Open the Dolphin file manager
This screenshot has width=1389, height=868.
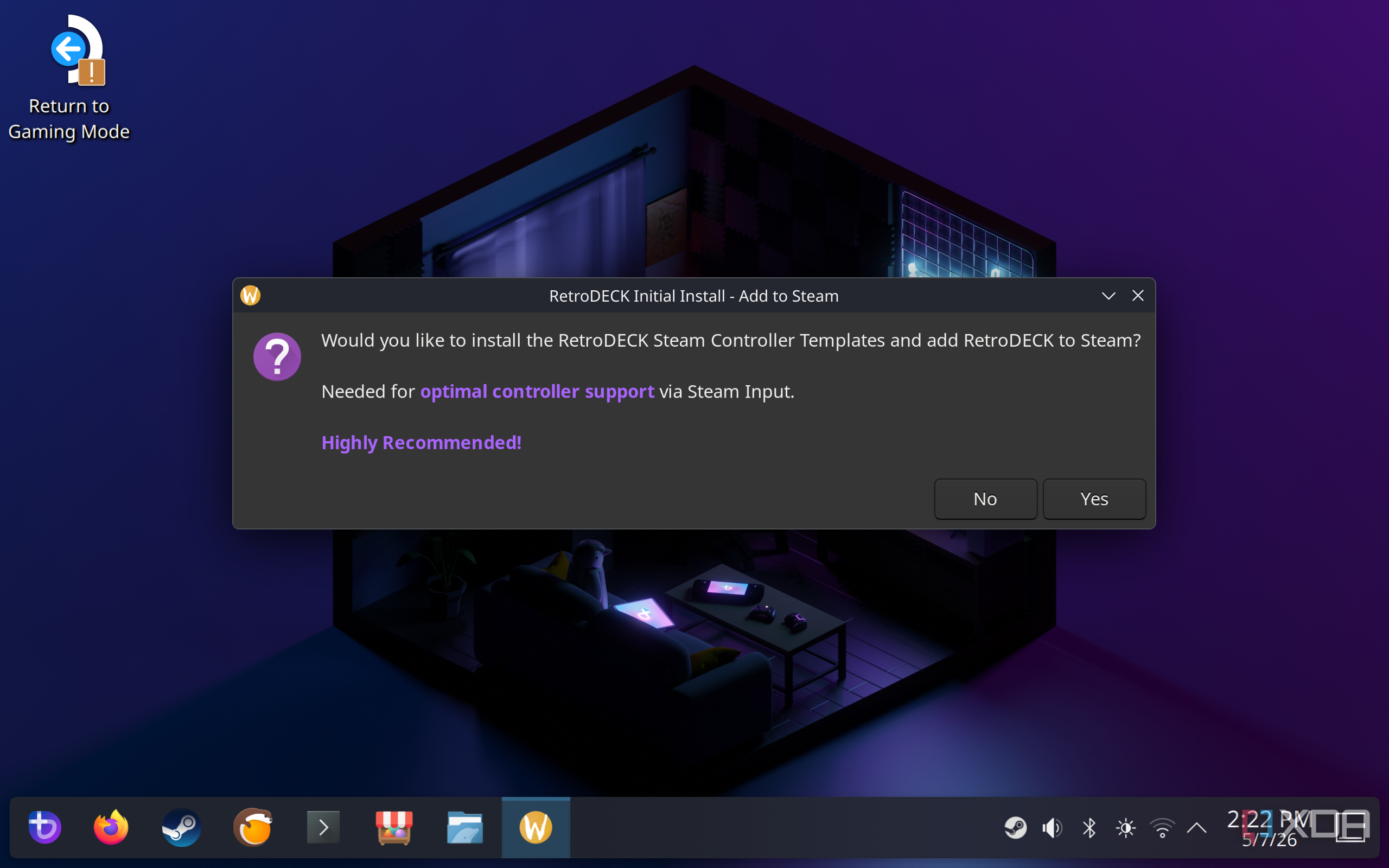465,827
